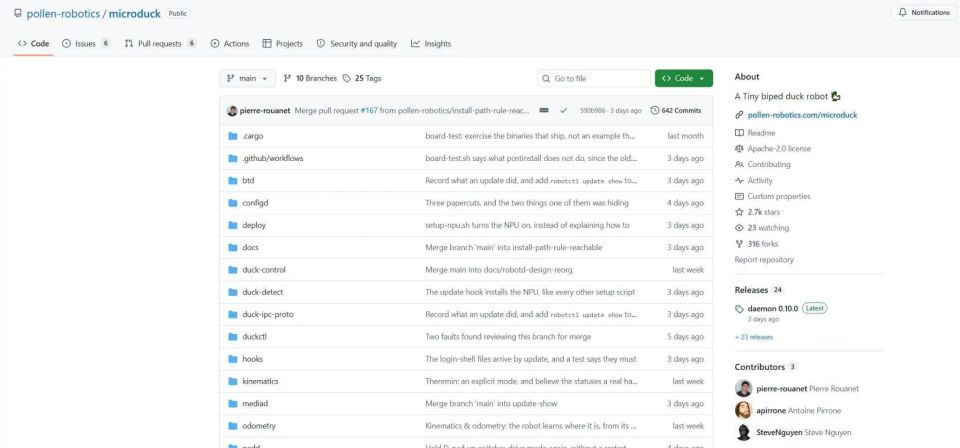Click the odometry folder icon
Viewport: 960px width, 448px height.
[x=233, y=426]
